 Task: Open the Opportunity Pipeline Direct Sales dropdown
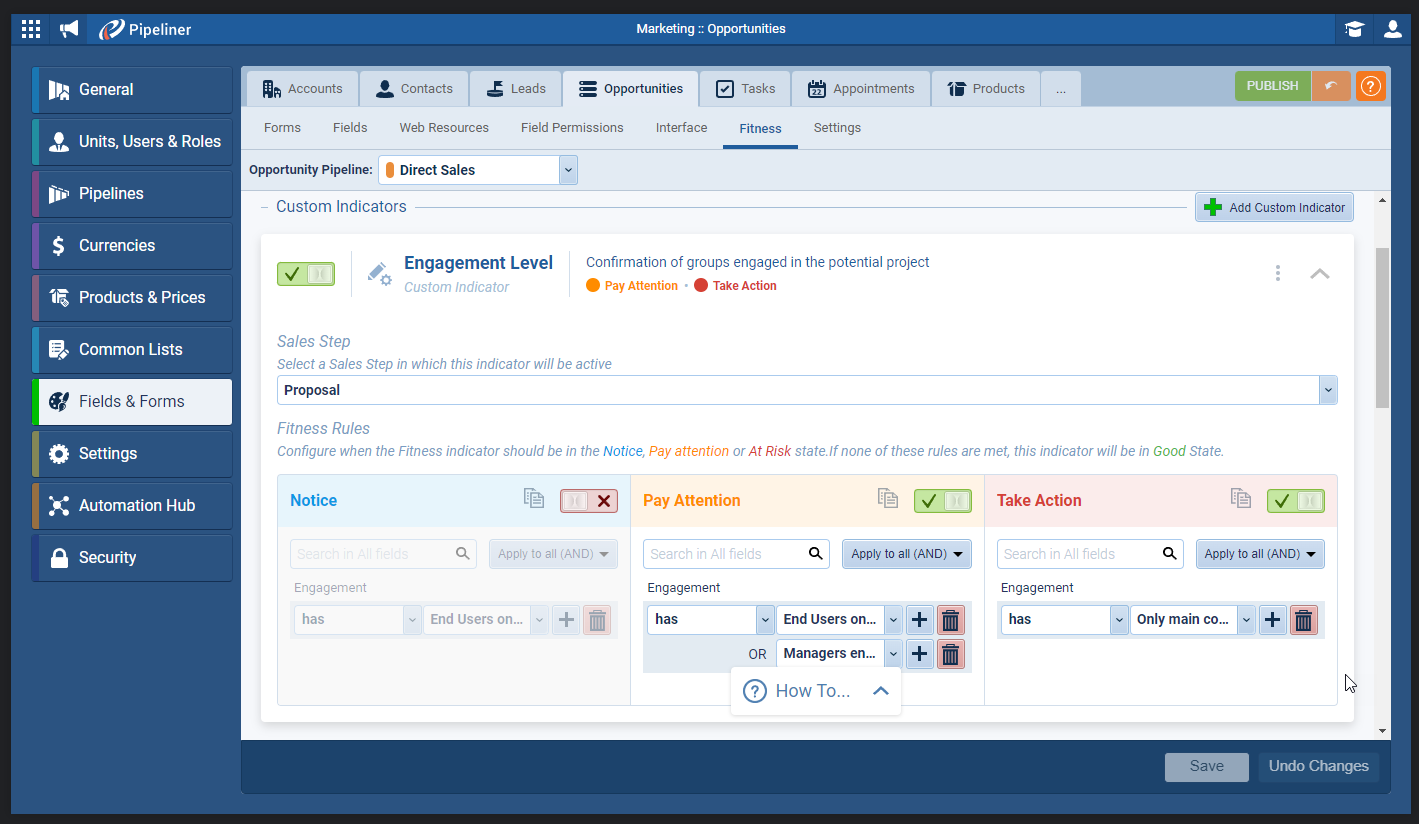tap(568, 170)
